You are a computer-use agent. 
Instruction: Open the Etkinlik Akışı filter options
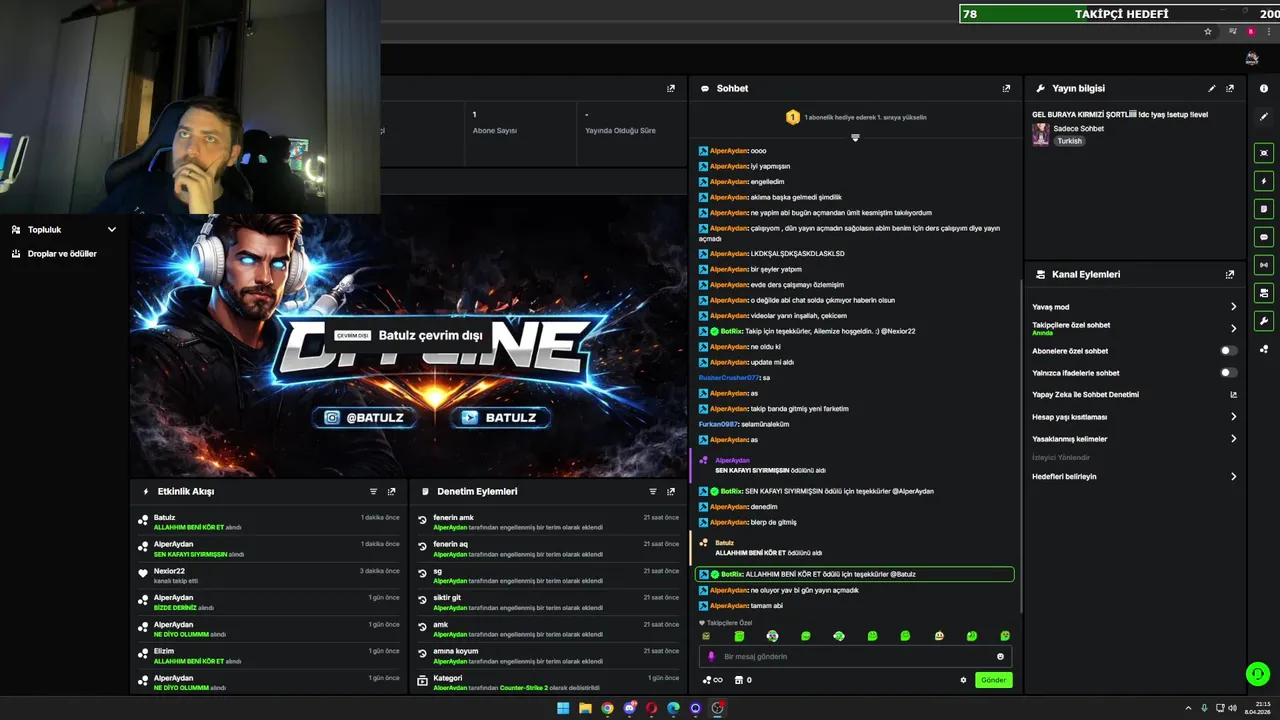[373, 491]
